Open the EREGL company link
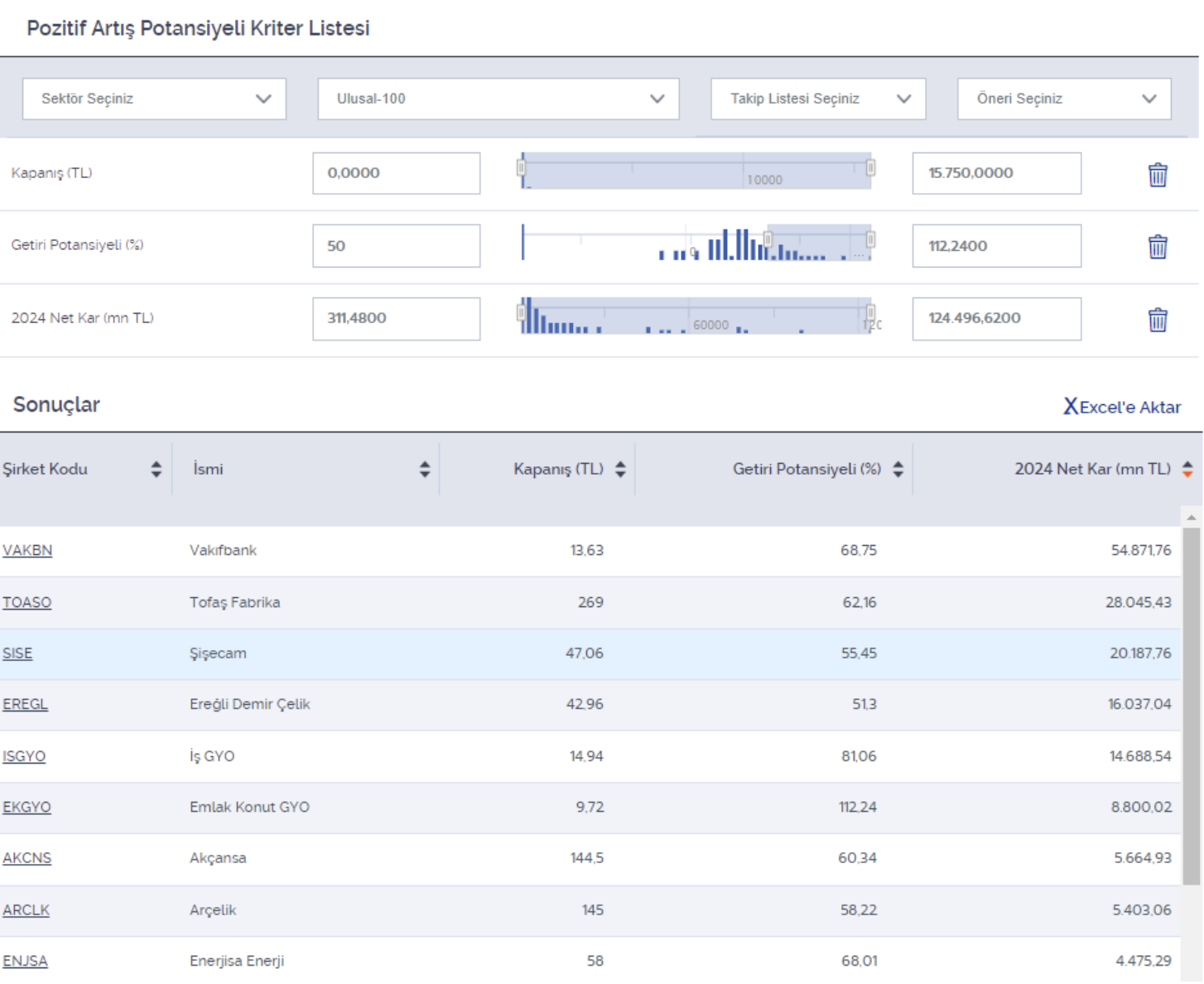Viewport: 1204px width, 984px height. coord(25,705)
